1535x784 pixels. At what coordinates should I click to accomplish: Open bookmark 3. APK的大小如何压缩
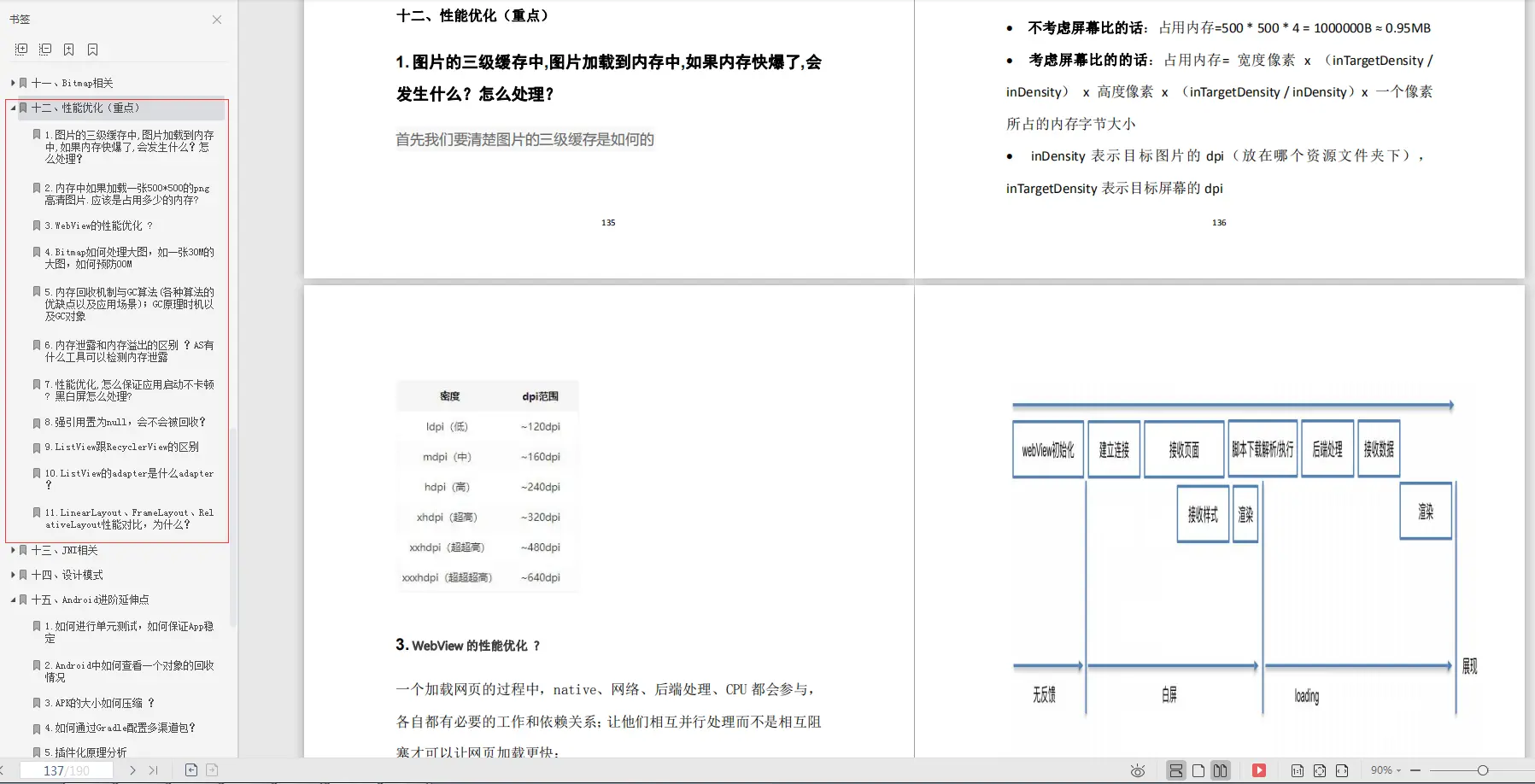tap(100, 703)
